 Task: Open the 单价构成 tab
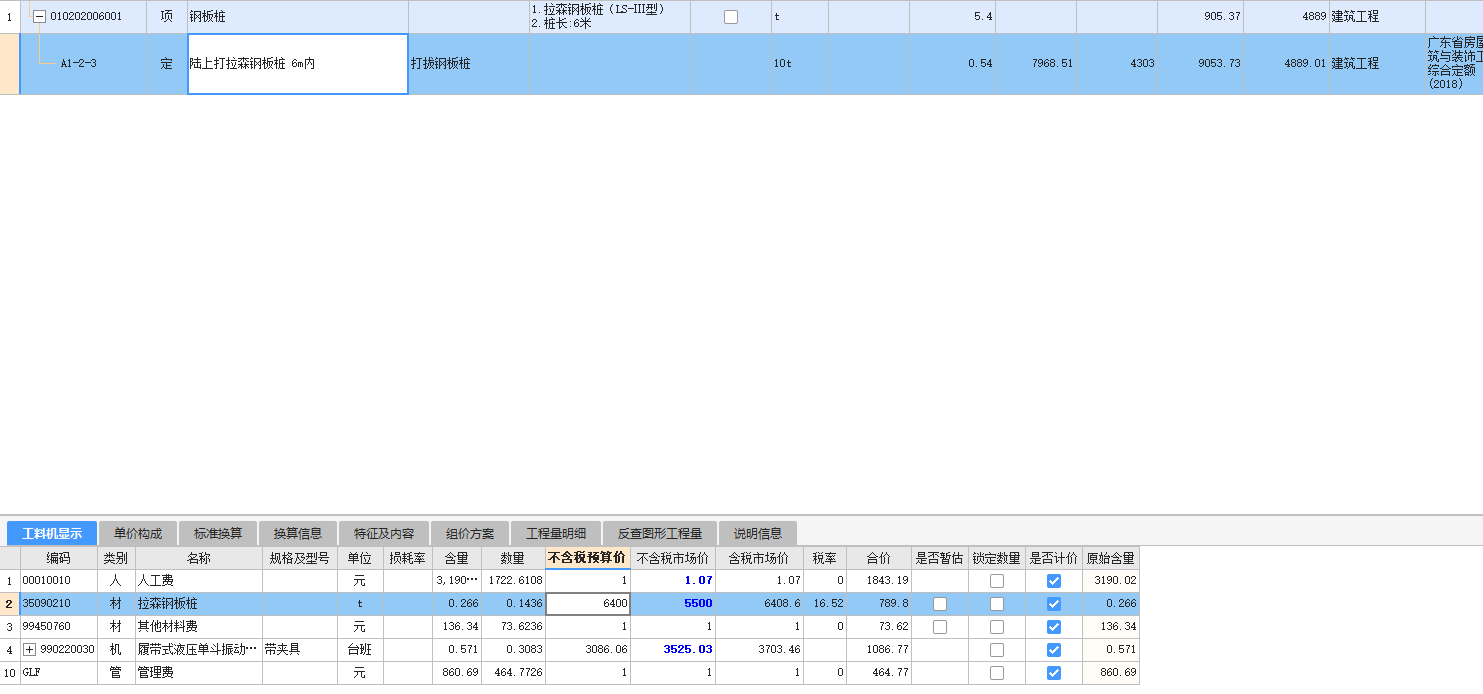coord(138,533)
